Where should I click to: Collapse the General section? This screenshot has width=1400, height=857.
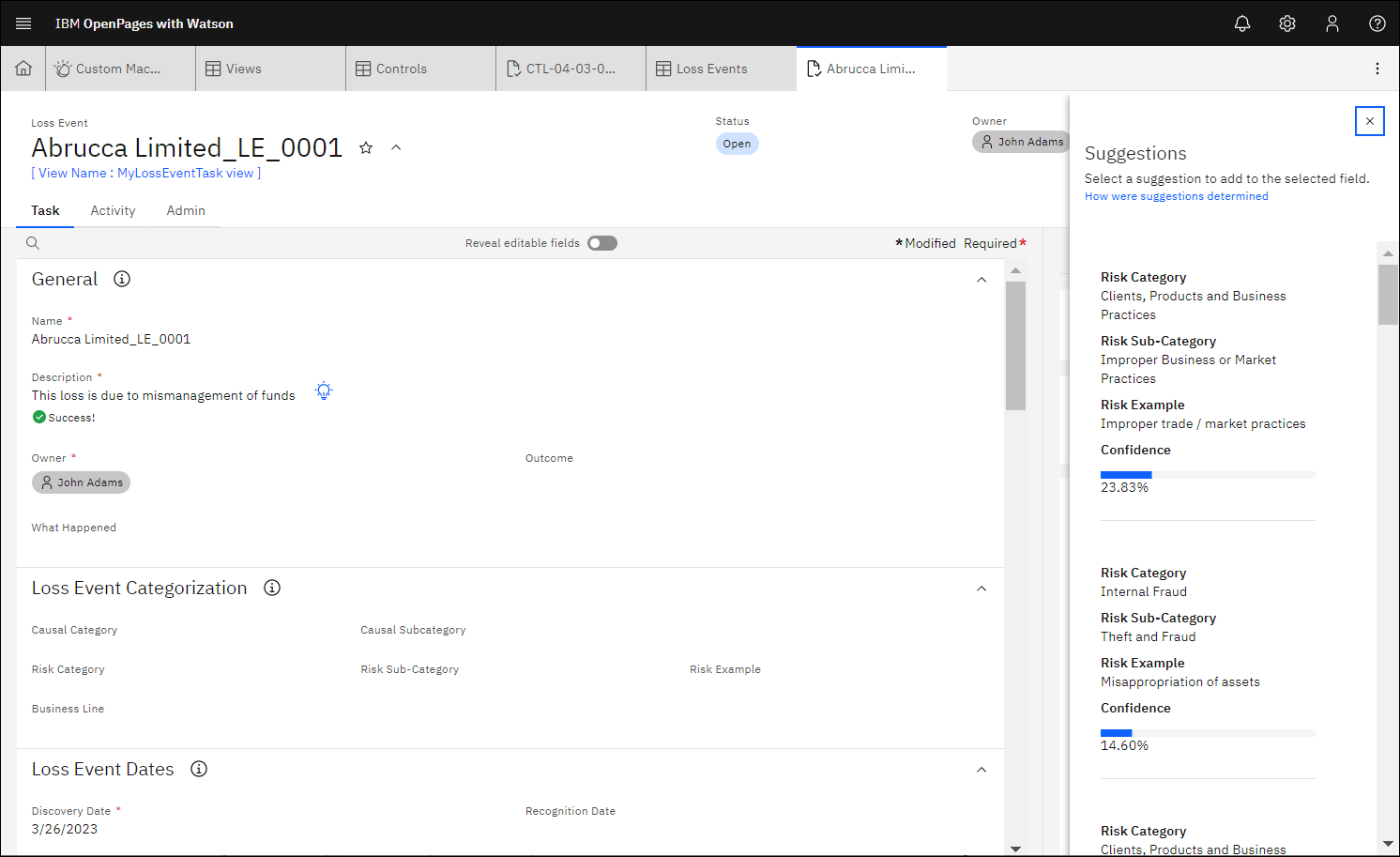[982, 280]
